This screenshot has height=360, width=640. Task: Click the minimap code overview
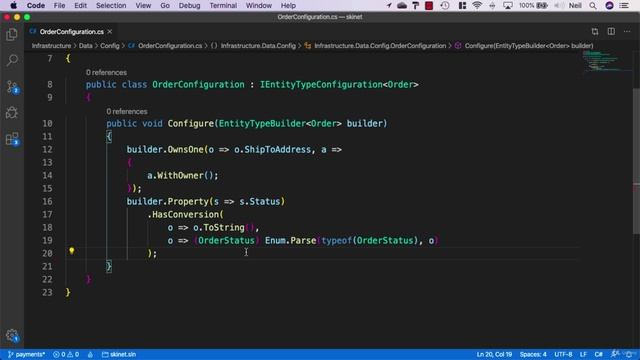pyautogui.click(x=606, y=61)
